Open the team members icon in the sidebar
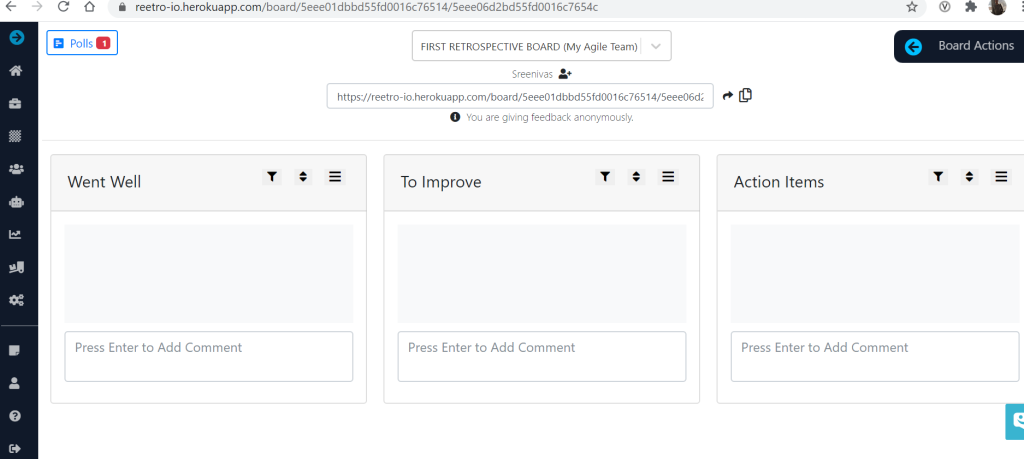1024x459 pixels. [16, 168]
